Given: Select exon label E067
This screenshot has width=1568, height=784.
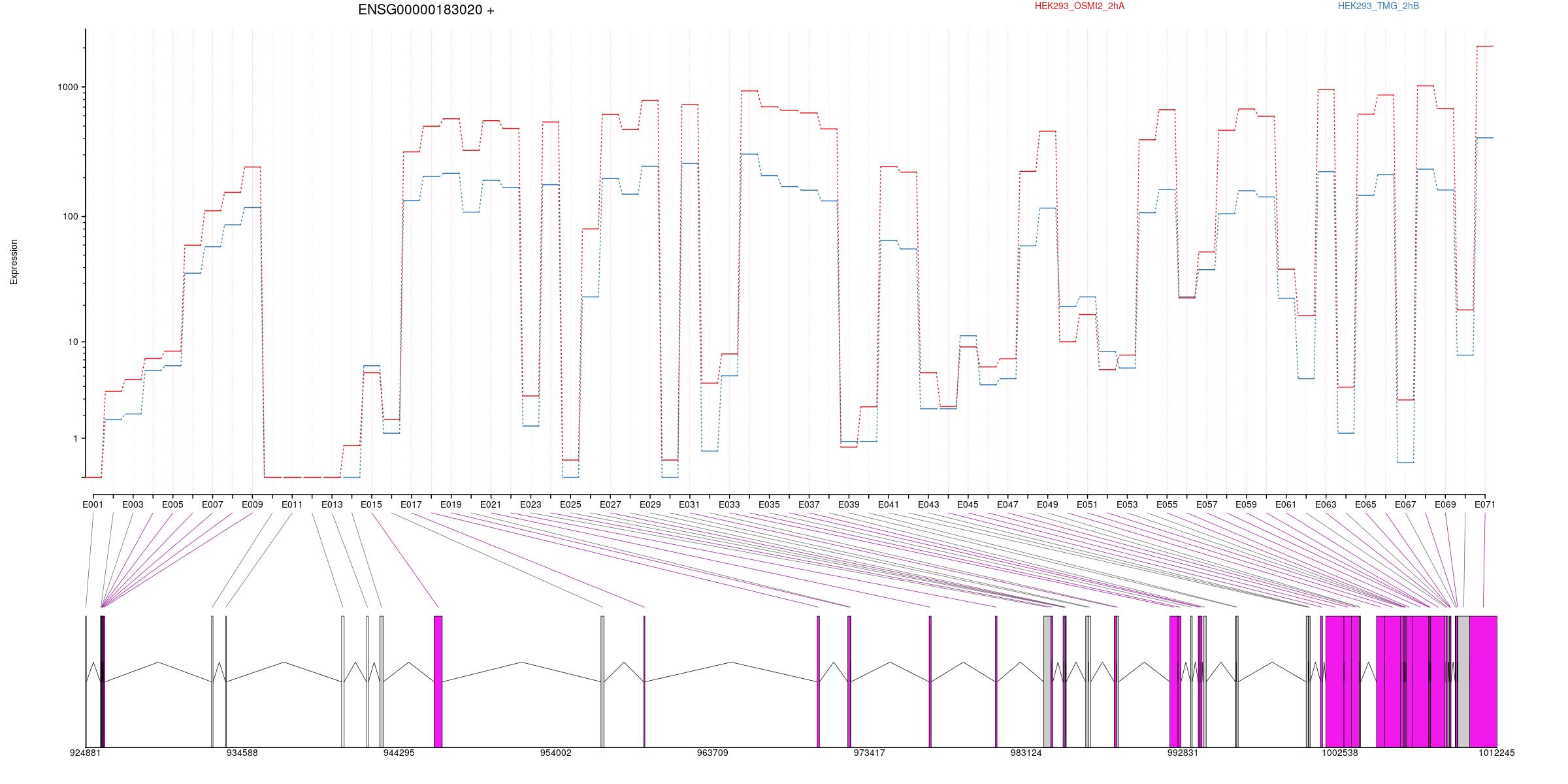Looking at the screenshot, I should pyautogui.click(x=1405, y=504).
